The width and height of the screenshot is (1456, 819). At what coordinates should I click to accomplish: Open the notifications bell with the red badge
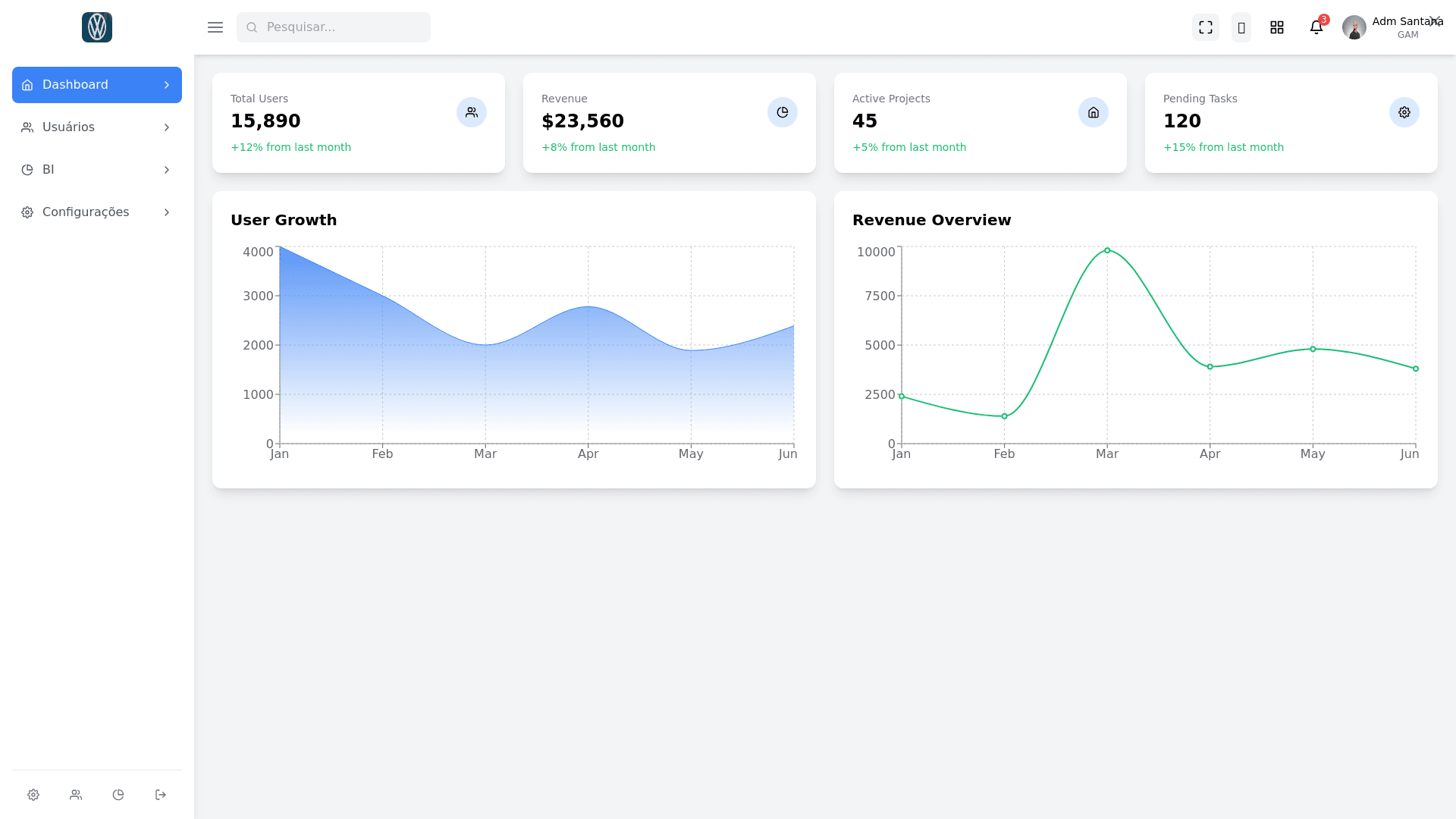click(1316, 27)
